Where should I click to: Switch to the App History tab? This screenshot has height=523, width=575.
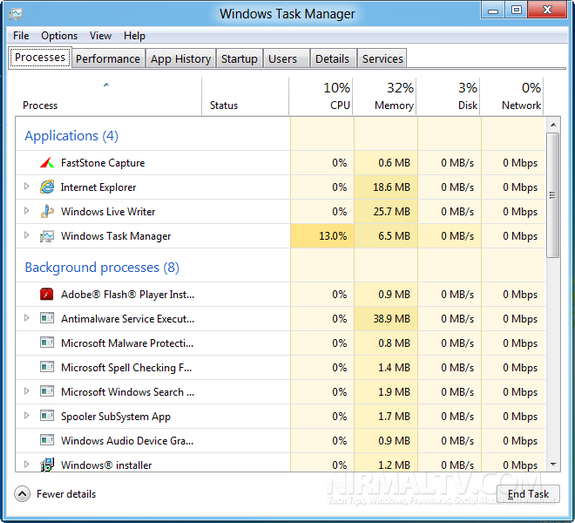click(180, 59)
